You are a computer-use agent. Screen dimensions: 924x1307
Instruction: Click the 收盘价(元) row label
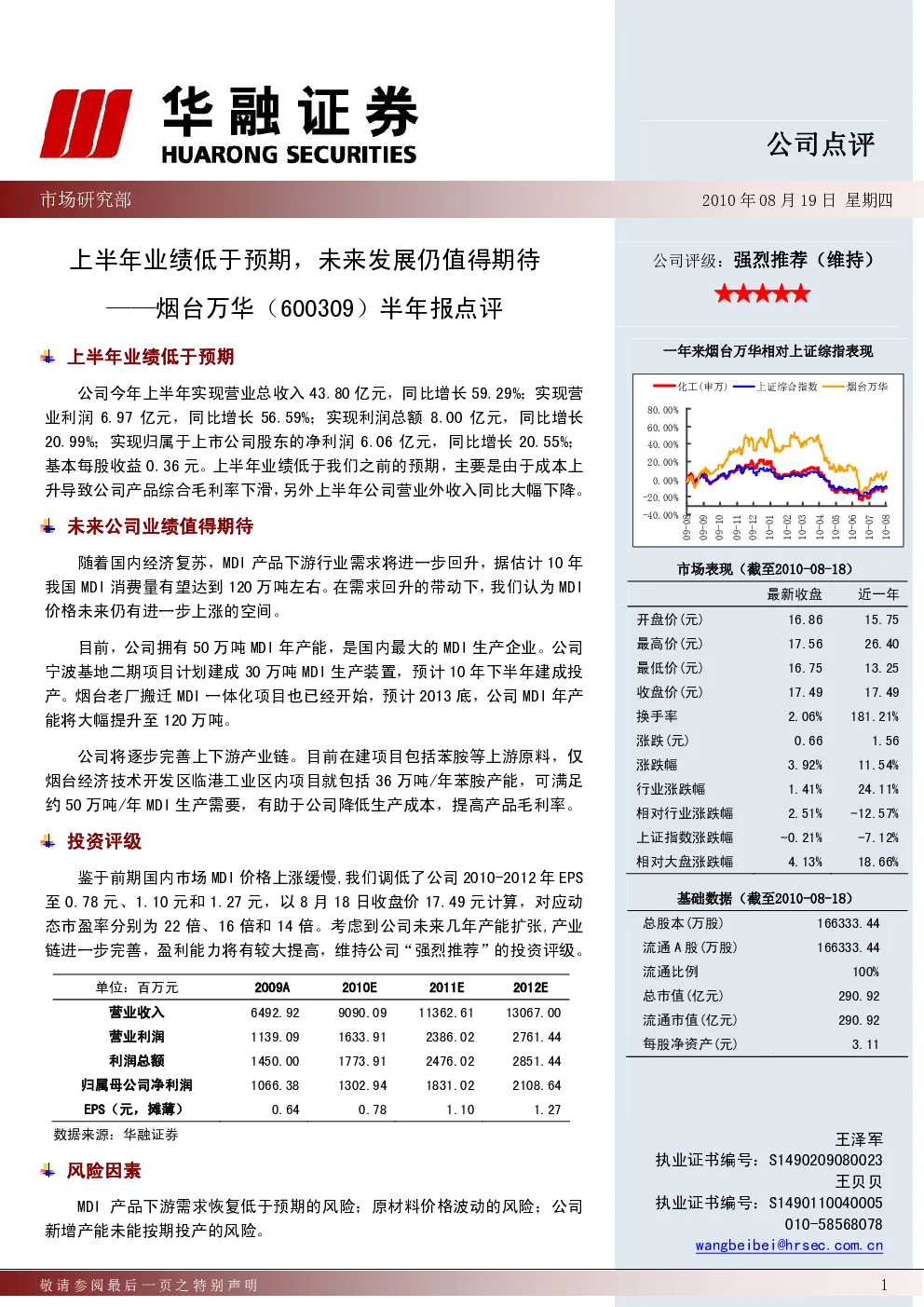pos(670,692)
